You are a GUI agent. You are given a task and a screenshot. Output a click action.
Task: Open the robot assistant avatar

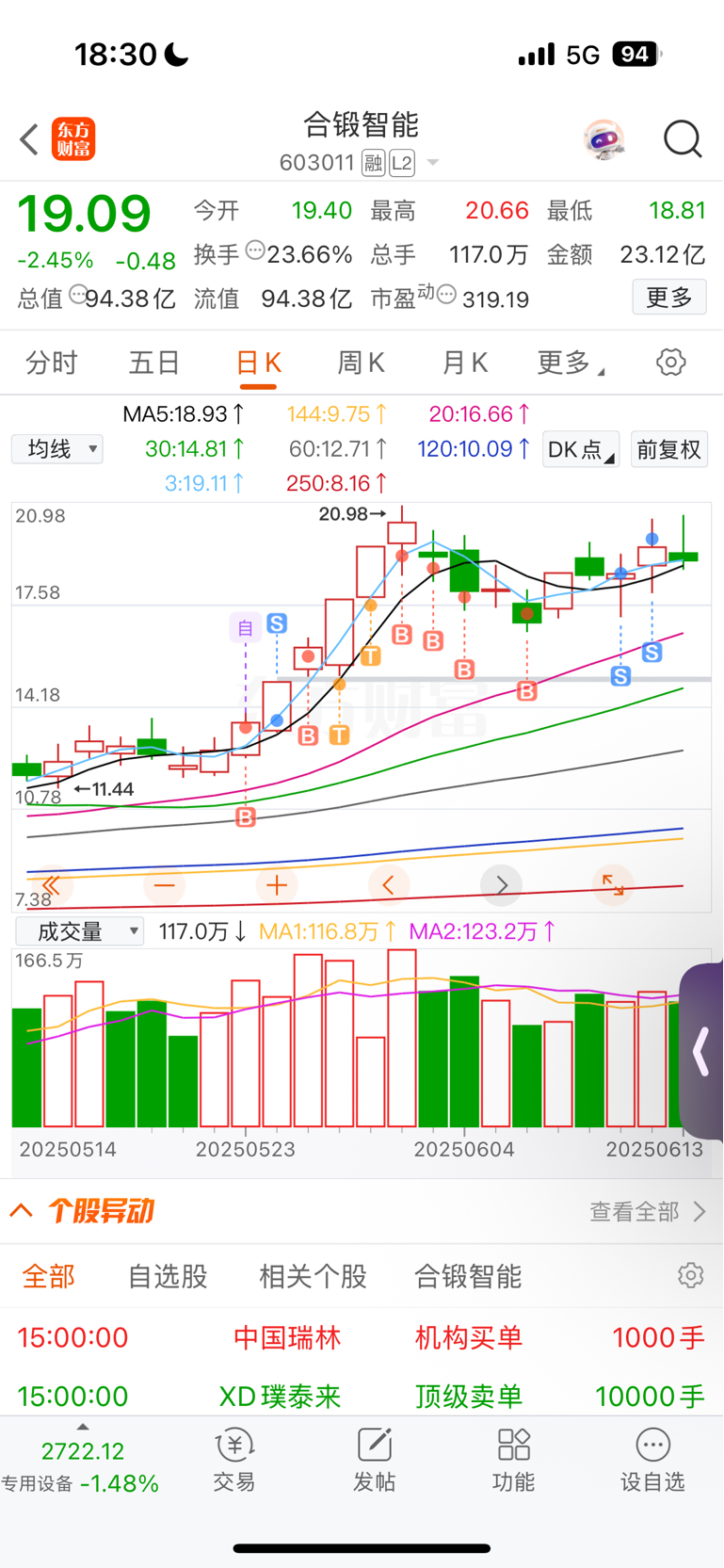(x=603, y=140)
